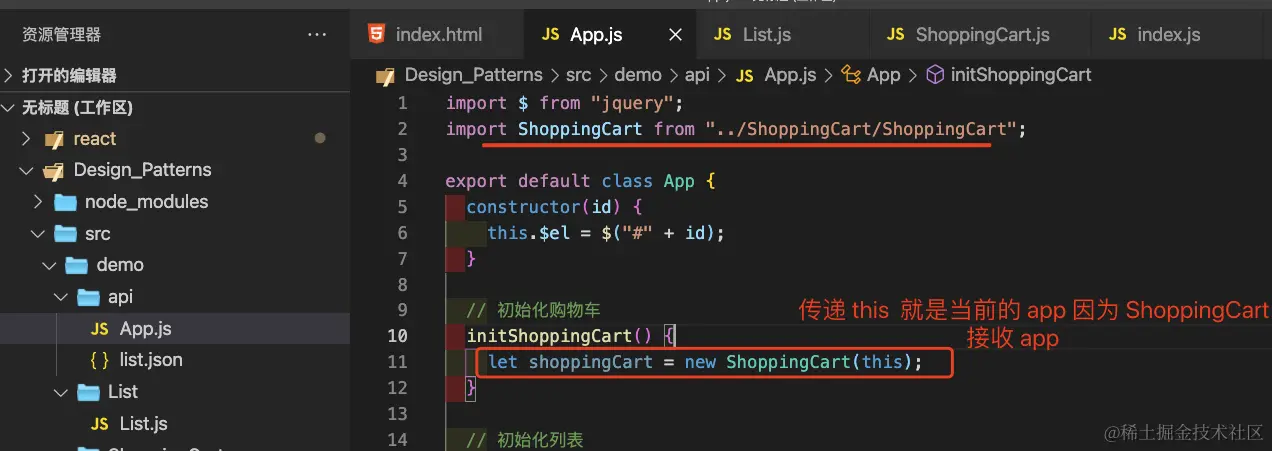Select the Design_Patterns root folder
The height and width of the screenshot is (451, 1272).
click(x=142, y=170)
